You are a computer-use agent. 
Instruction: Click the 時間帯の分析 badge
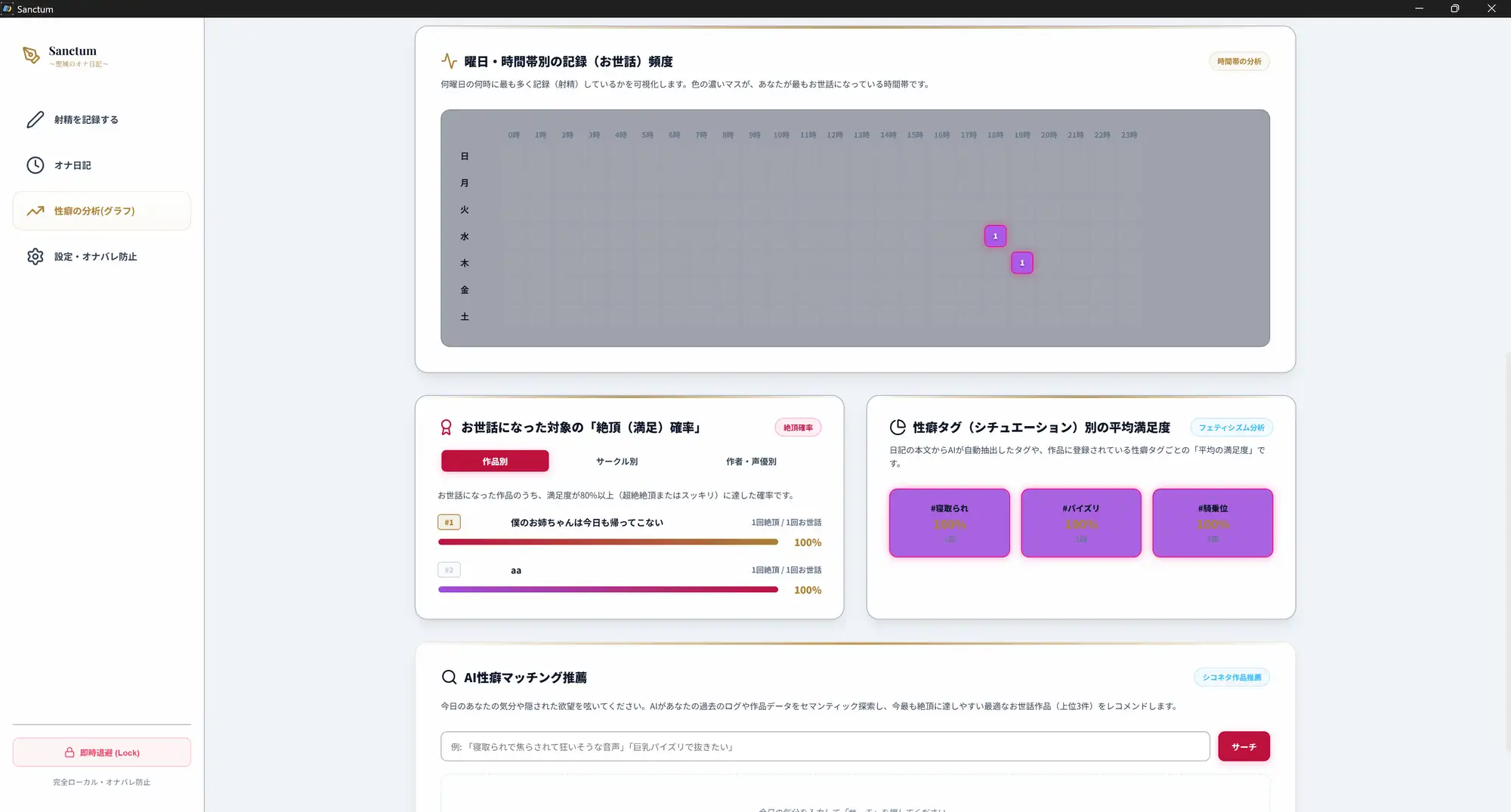(1239, 61)
